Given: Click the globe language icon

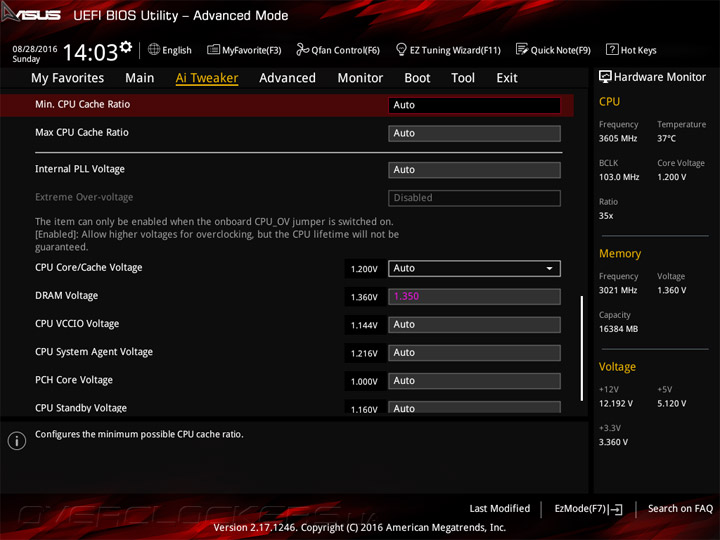Looking at the screenshot, I should point(154,49).
